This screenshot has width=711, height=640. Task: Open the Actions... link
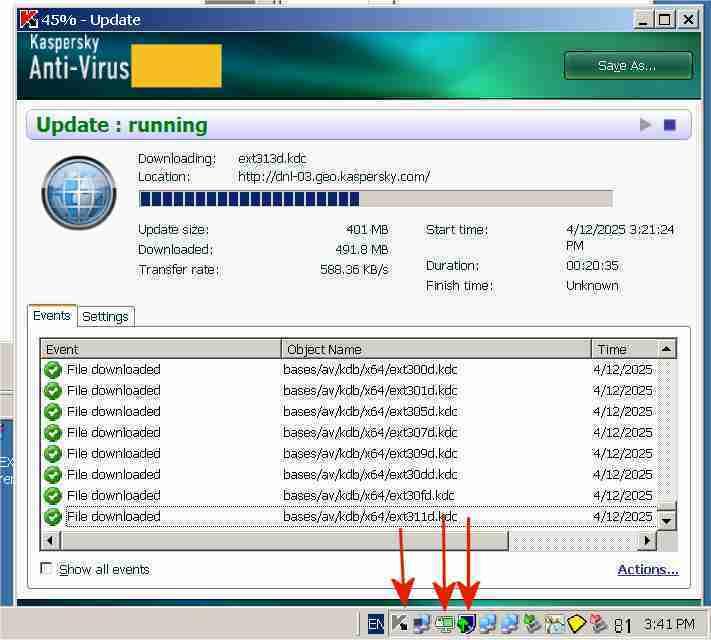[x=648, y=569]
